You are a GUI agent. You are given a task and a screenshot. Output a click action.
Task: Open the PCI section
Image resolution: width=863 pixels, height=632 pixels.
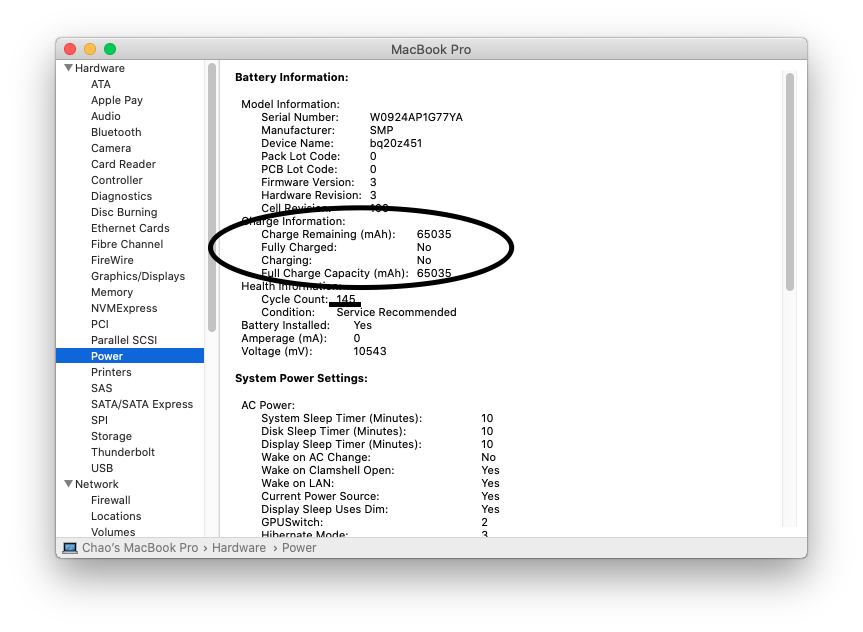tap(100, 324)
